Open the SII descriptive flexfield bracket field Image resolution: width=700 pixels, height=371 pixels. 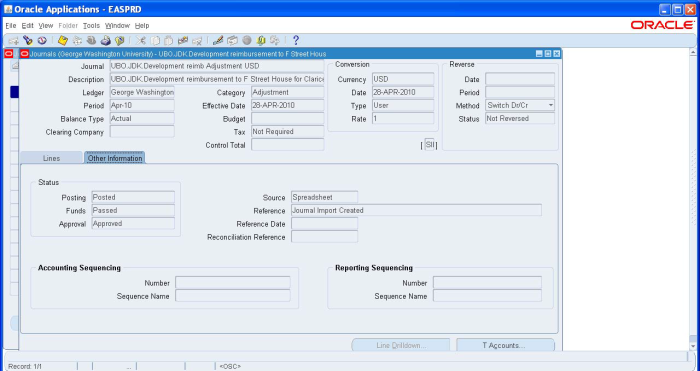(429, 145)
